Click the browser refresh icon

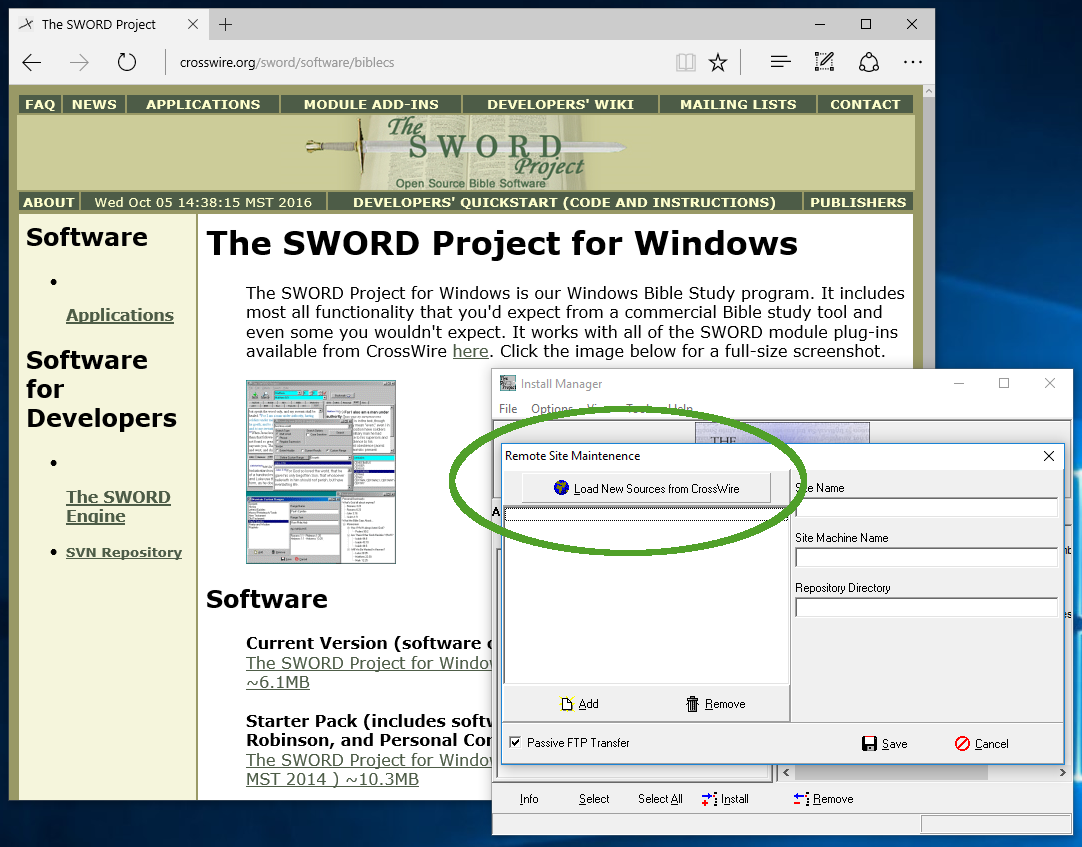point(126,63)
